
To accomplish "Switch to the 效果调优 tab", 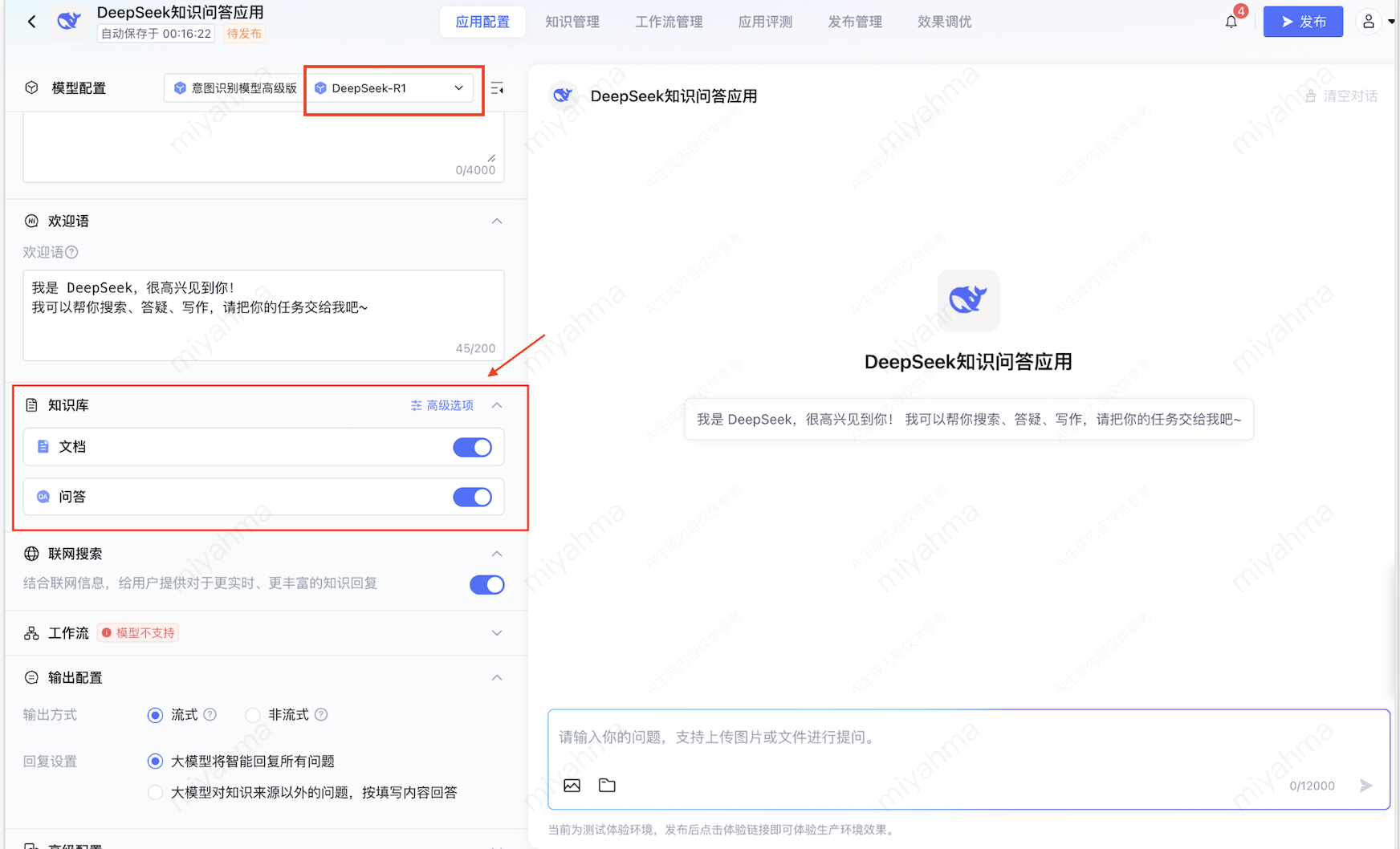I will pyautogui.click(x=944, y=22).
